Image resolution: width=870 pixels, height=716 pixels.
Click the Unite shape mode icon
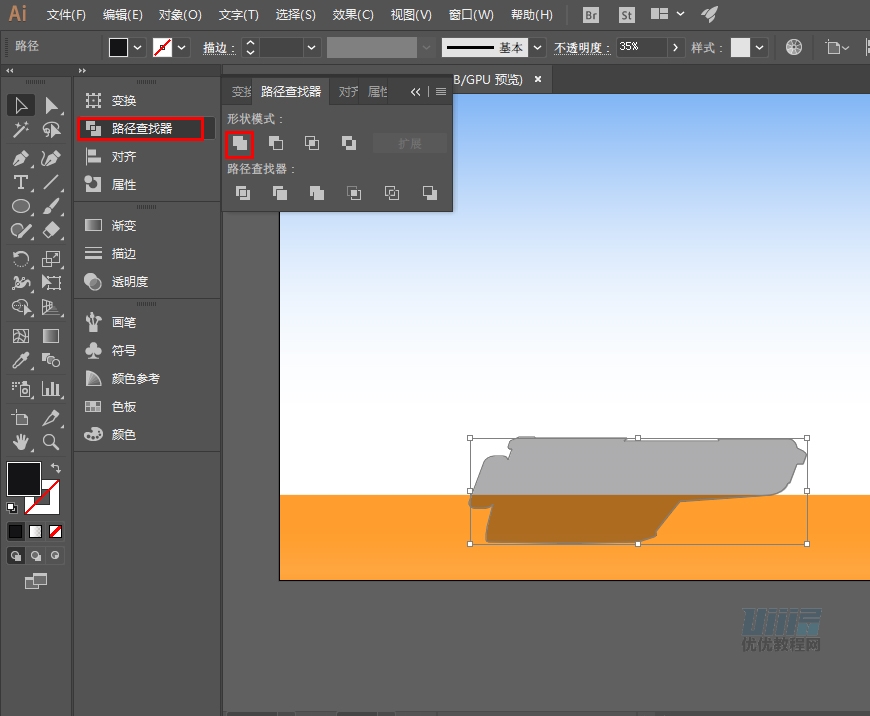point(239,144)
